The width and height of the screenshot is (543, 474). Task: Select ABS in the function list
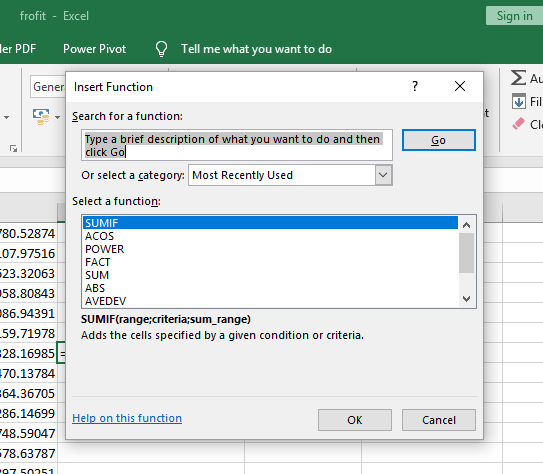tap(270, 288)
